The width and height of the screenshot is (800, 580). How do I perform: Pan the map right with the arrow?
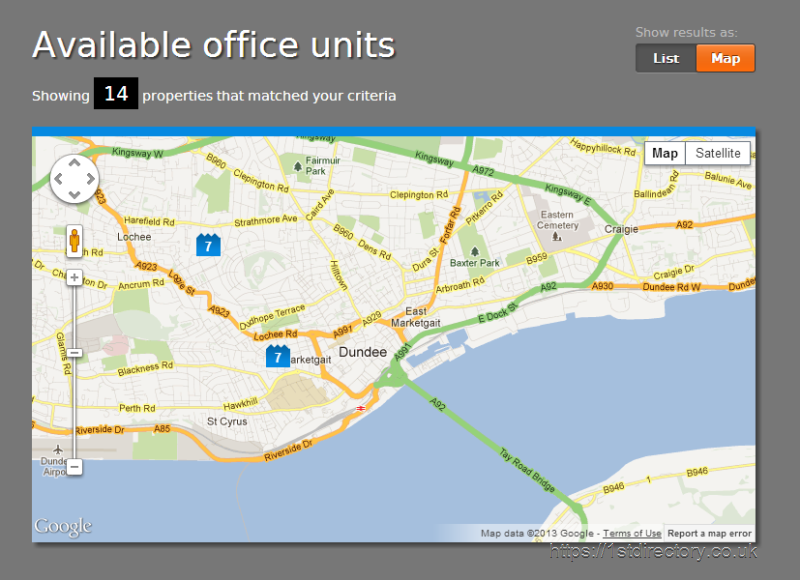coord(91,179)
